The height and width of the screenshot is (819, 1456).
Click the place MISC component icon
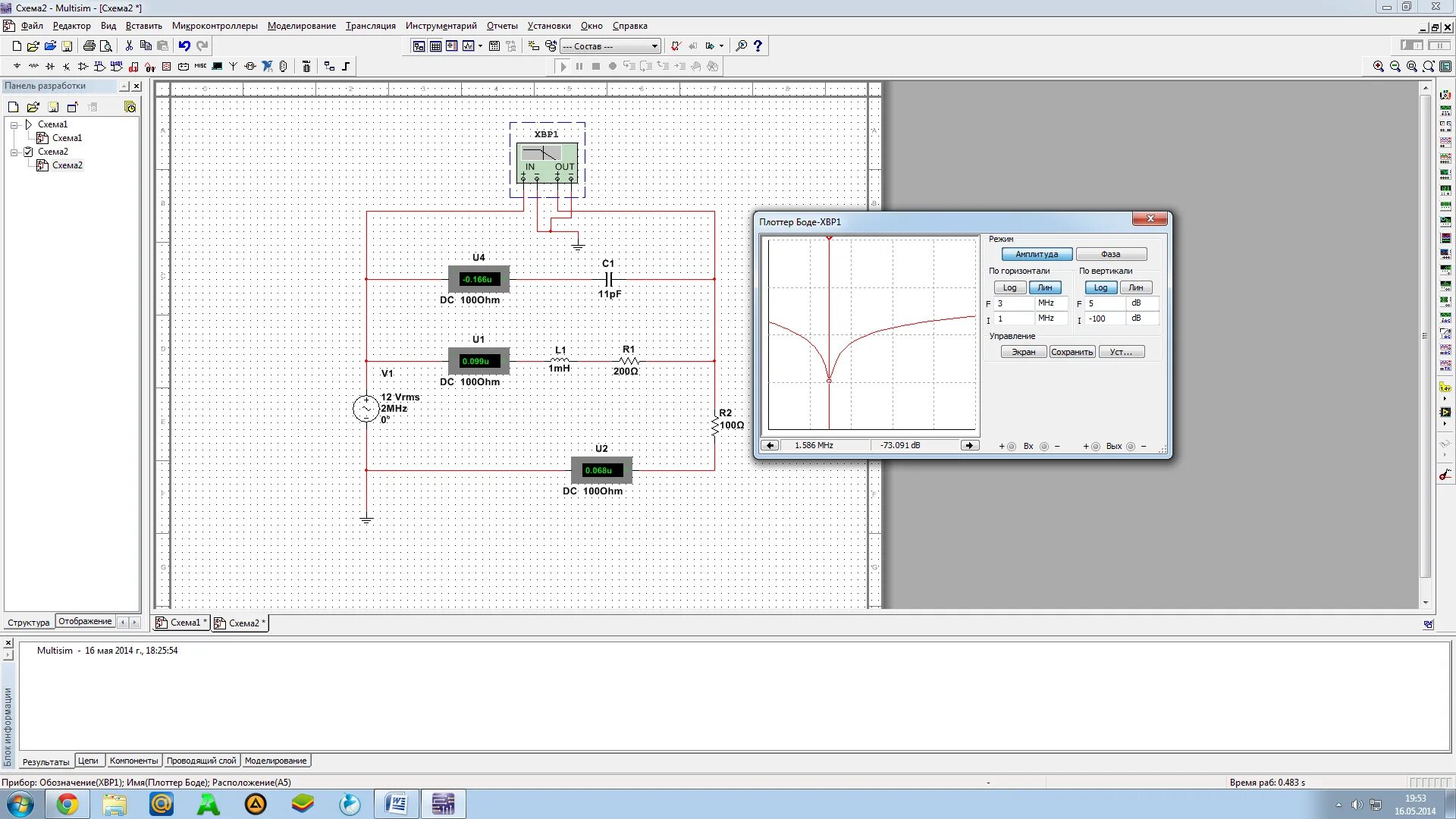(200, 66)
